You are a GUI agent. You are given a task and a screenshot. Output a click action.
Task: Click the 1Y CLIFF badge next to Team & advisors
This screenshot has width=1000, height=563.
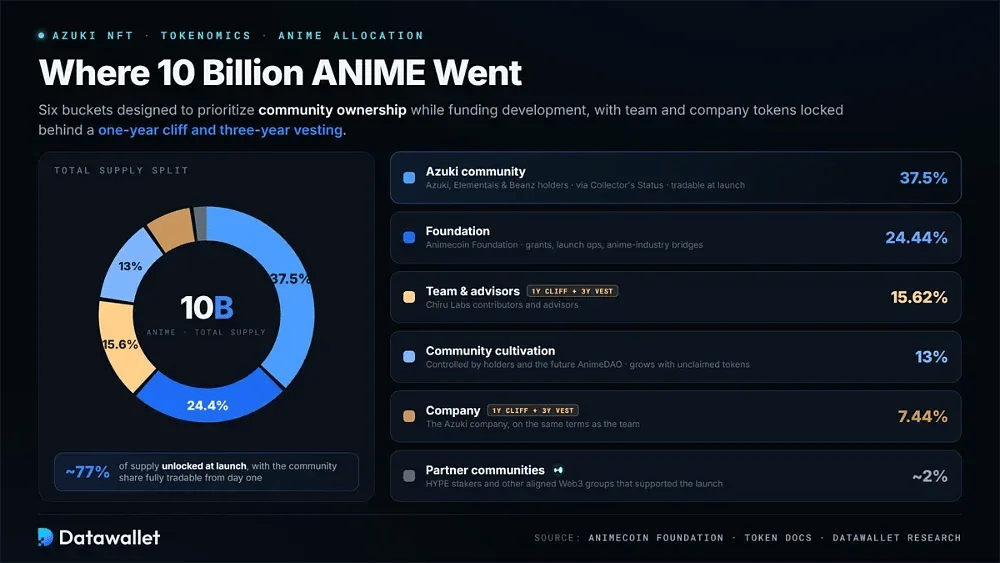tap(572, 291)
